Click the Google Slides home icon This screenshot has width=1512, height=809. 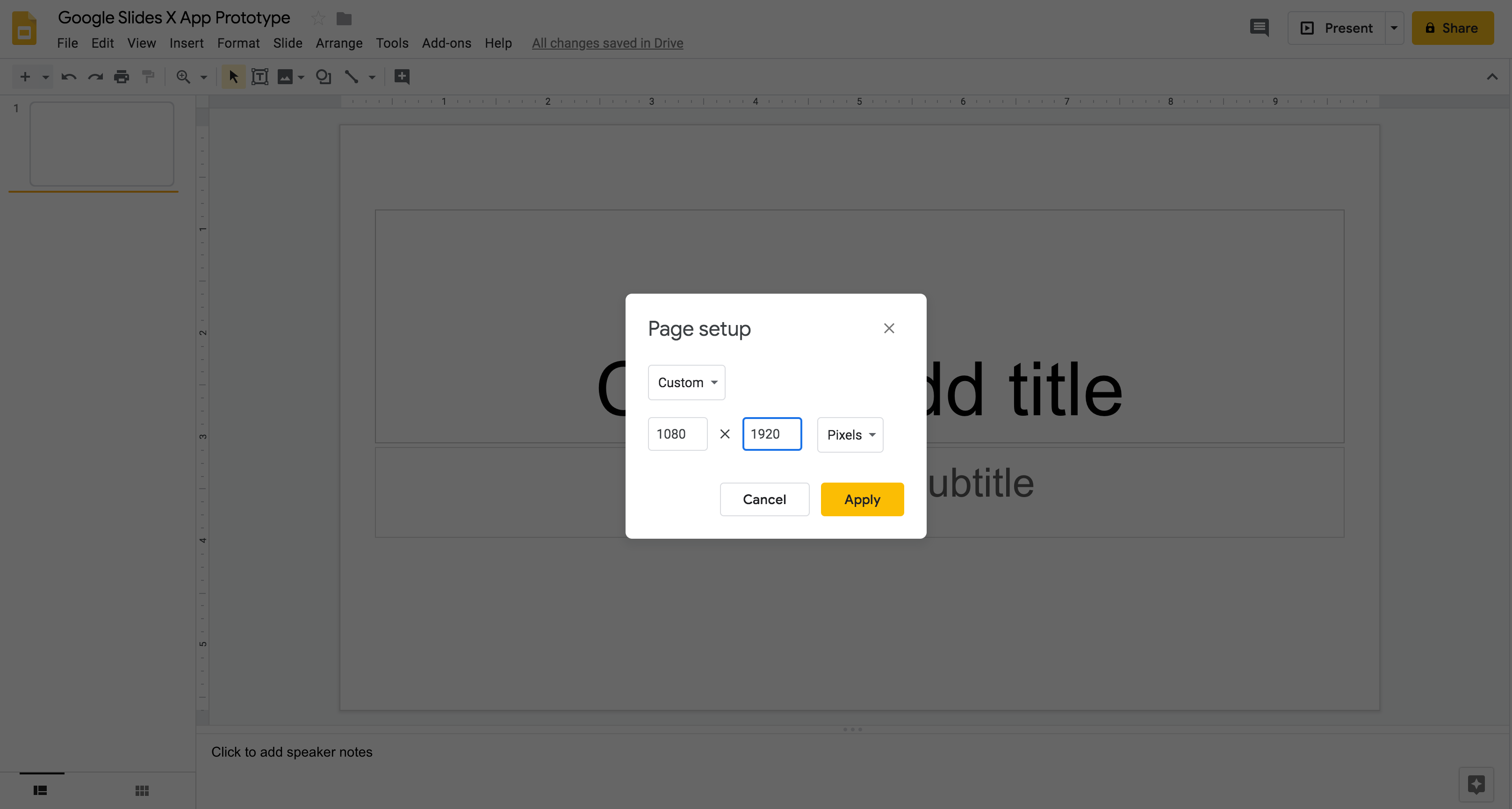pyautogui.click(x=24, y=28)
